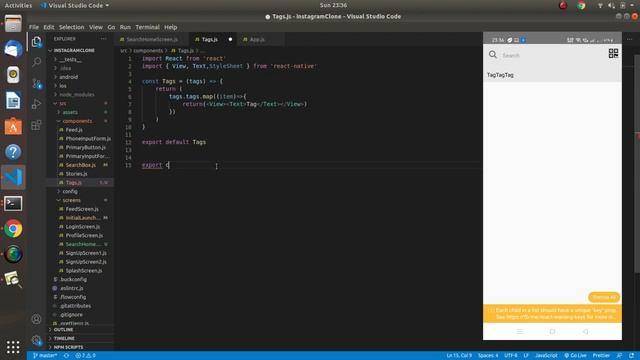Screen dimensions: 640x360
Task: Open LibreOffice Writer from the dock
Action: [x=13, y=100]
